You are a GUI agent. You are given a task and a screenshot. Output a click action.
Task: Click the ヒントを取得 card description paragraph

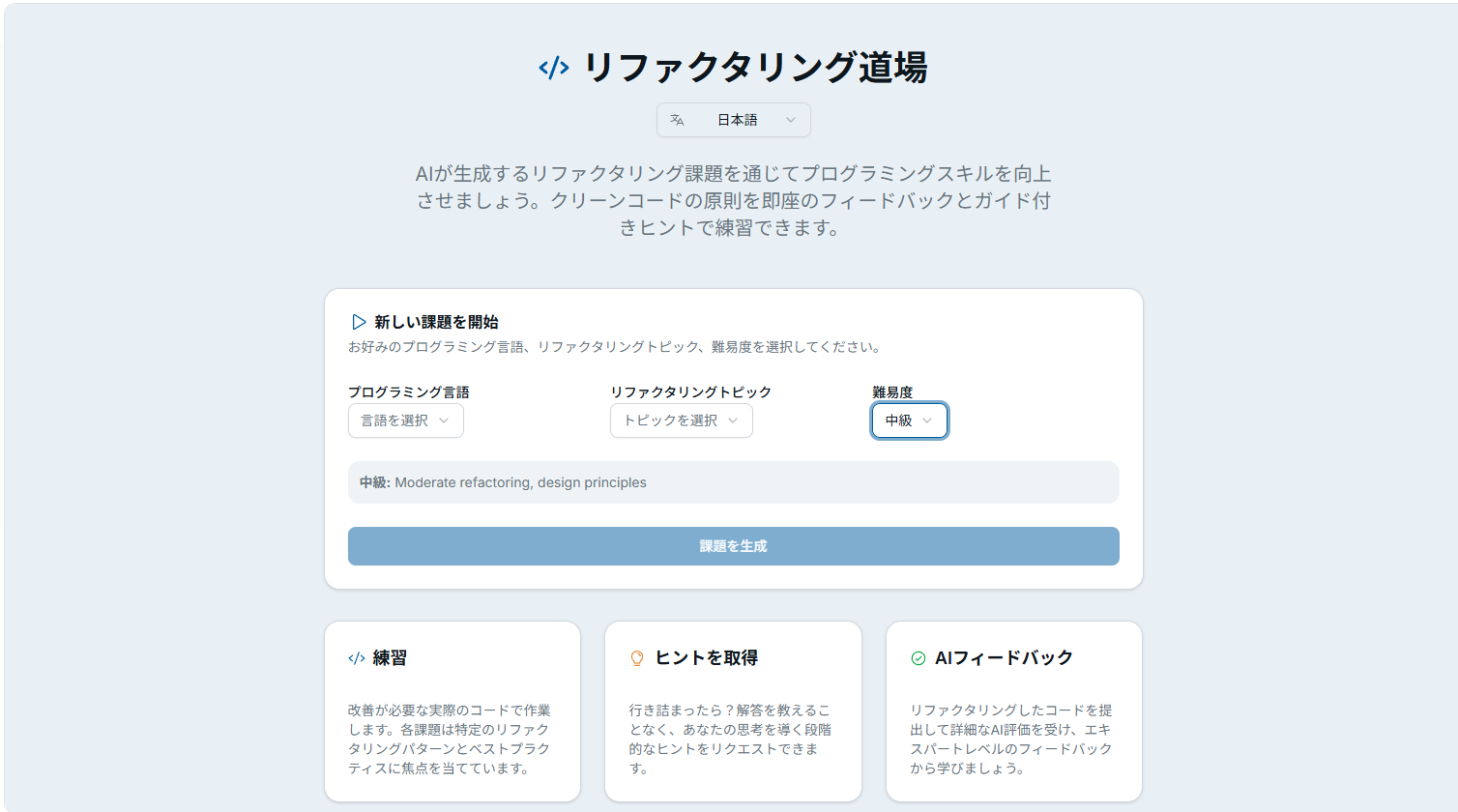coord(731,739)
